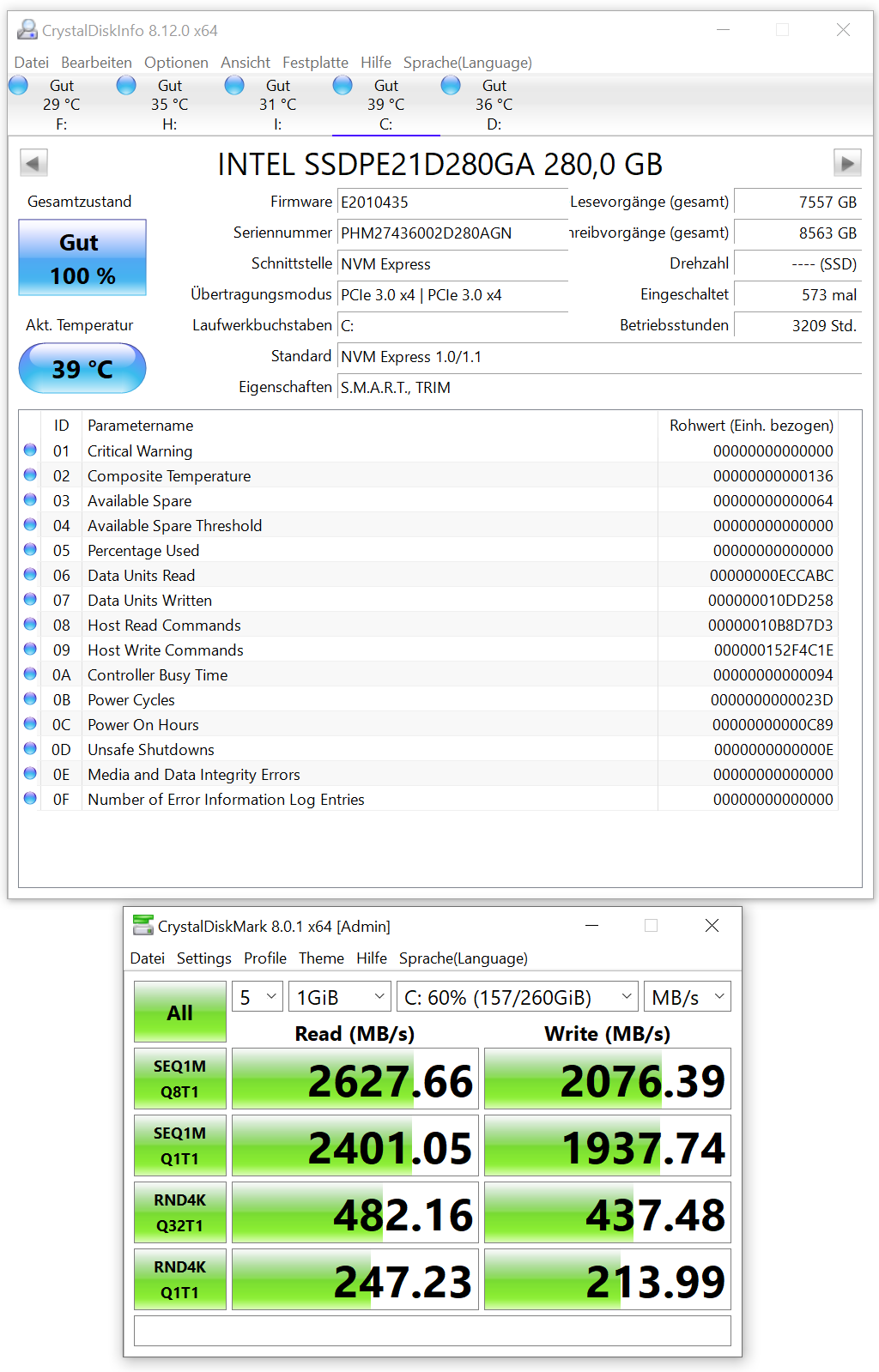Click the 39 °C temperature button

coord(82,368)
